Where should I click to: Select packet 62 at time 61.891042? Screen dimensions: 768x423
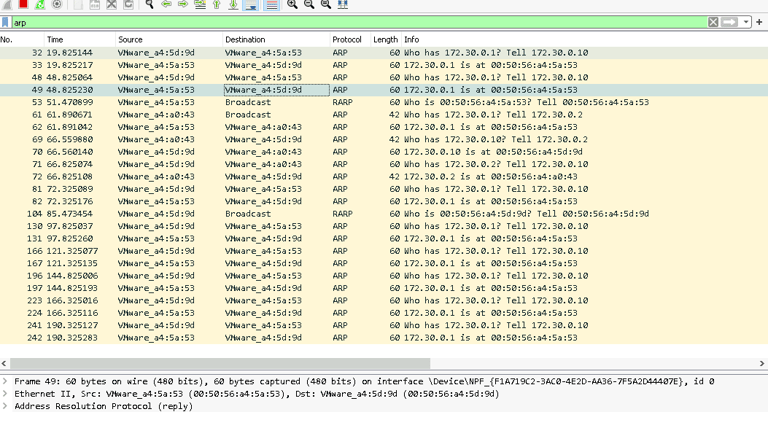click(x=384, y=127)
